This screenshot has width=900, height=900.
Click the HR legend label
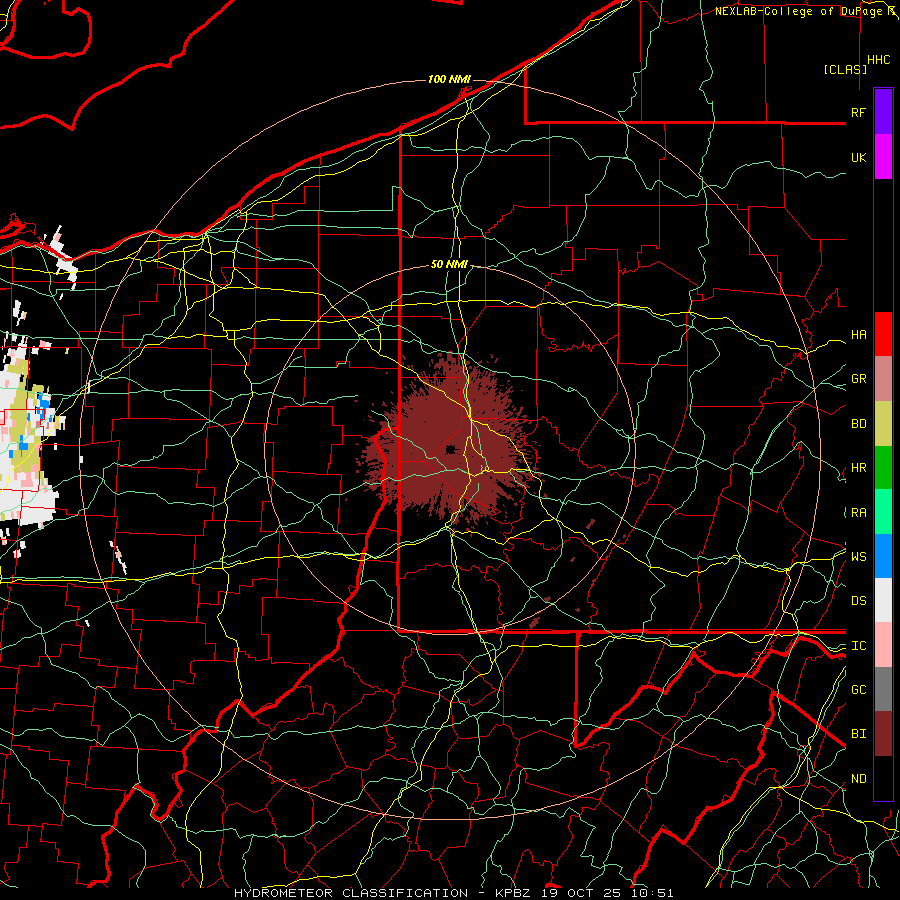point(858,468)
